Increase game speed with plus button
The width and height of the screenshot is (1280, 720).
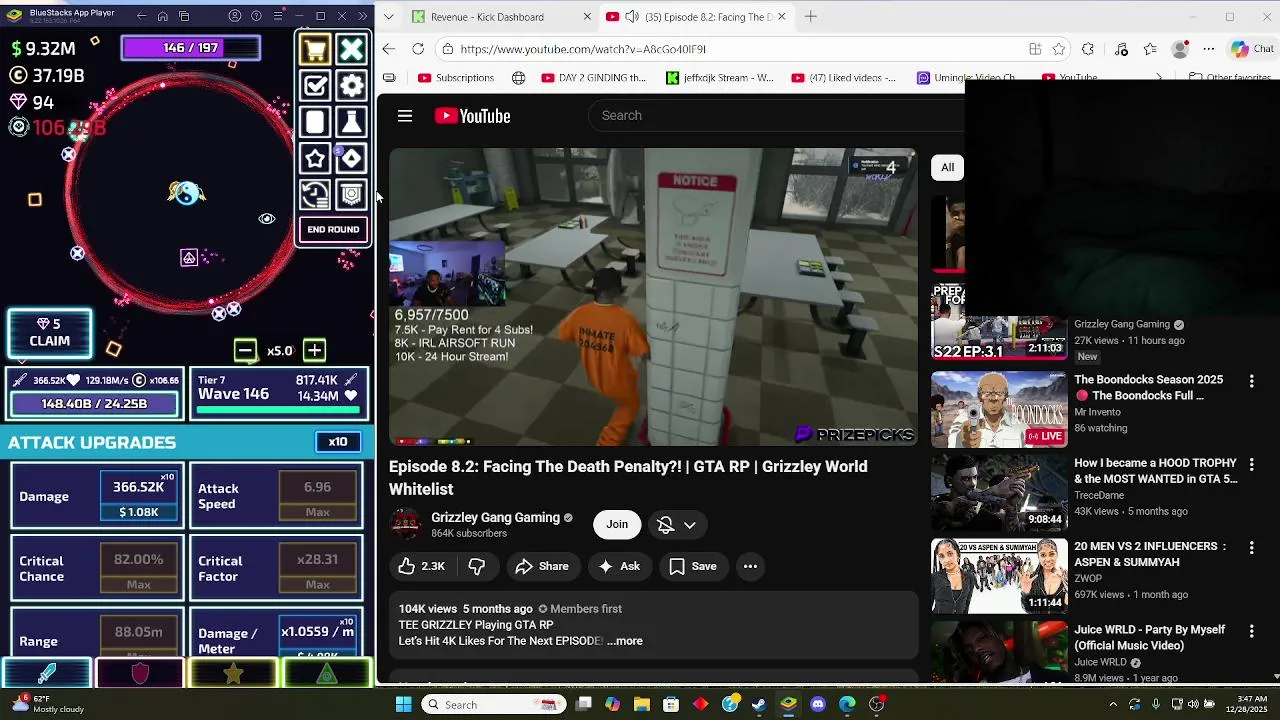click(314, 350)
